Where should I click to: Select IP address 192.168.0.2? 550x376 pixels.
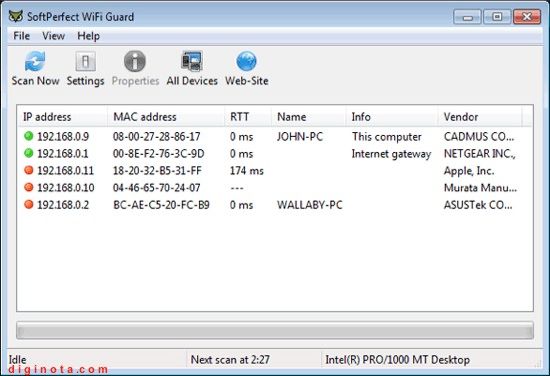pos(63,205)
